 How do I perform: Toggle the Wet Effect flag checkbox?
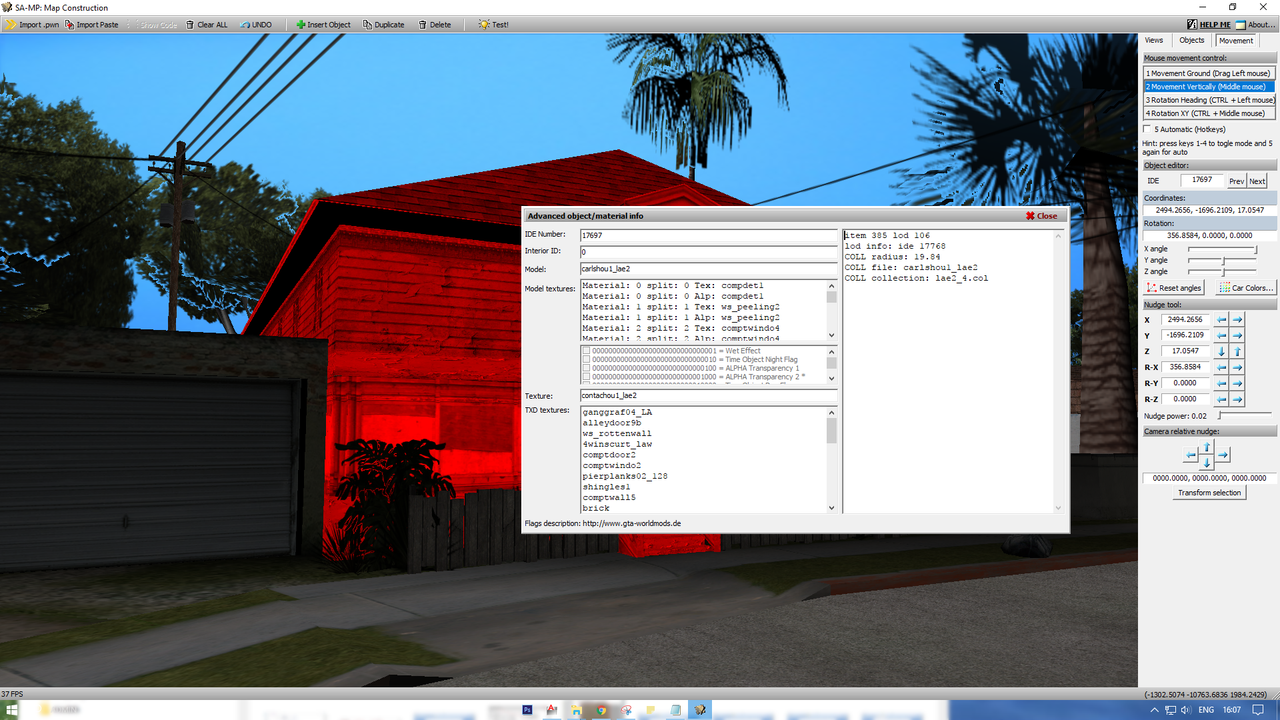[x=586, y=351]
